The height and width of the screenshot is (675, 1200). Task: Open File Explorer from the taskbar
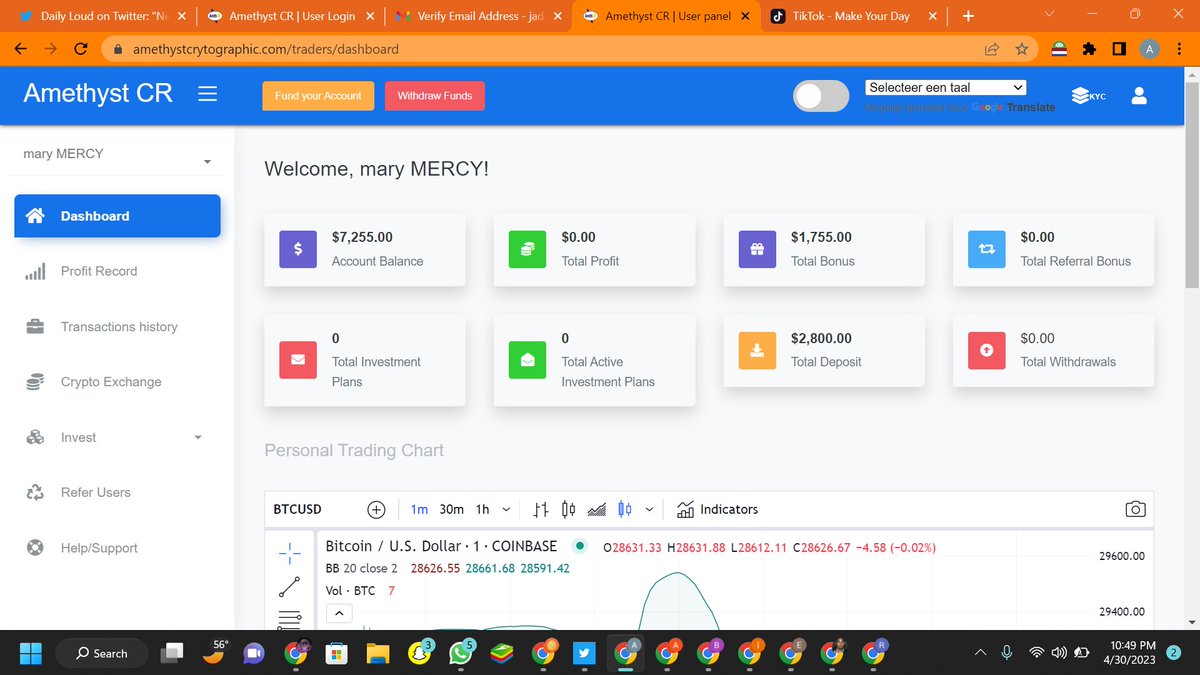pos(377,654)
